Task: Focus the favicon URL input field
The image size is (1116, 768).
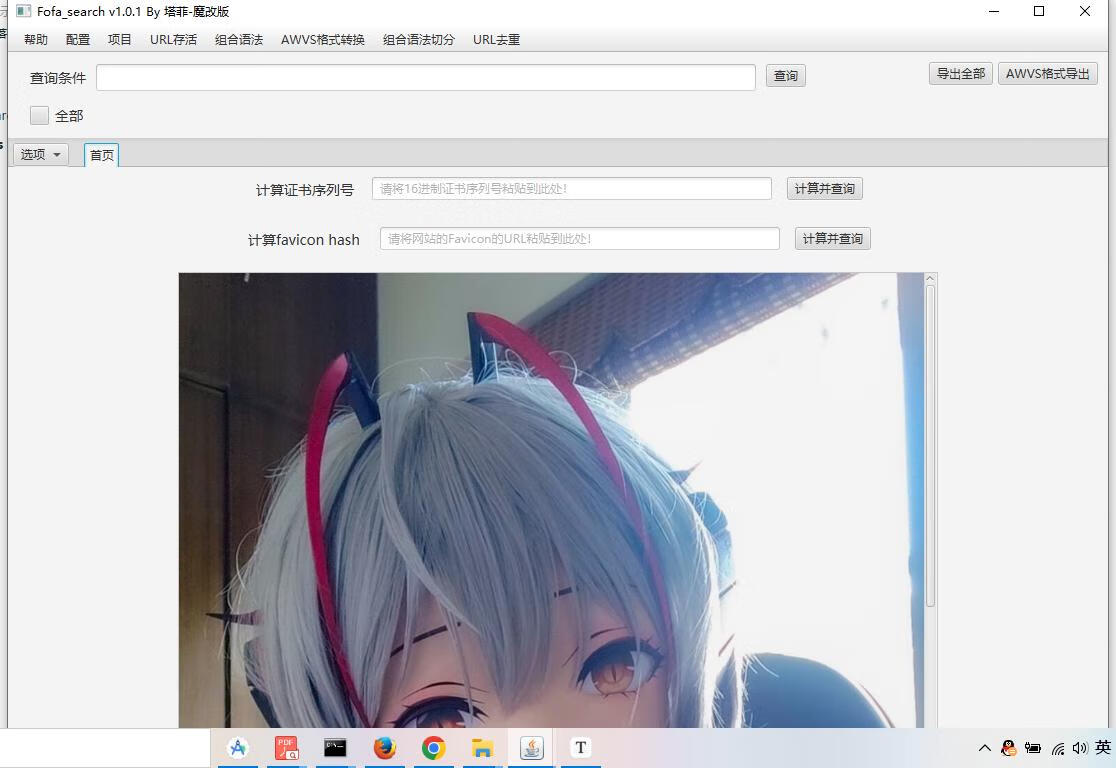Action: coord(579,238)
